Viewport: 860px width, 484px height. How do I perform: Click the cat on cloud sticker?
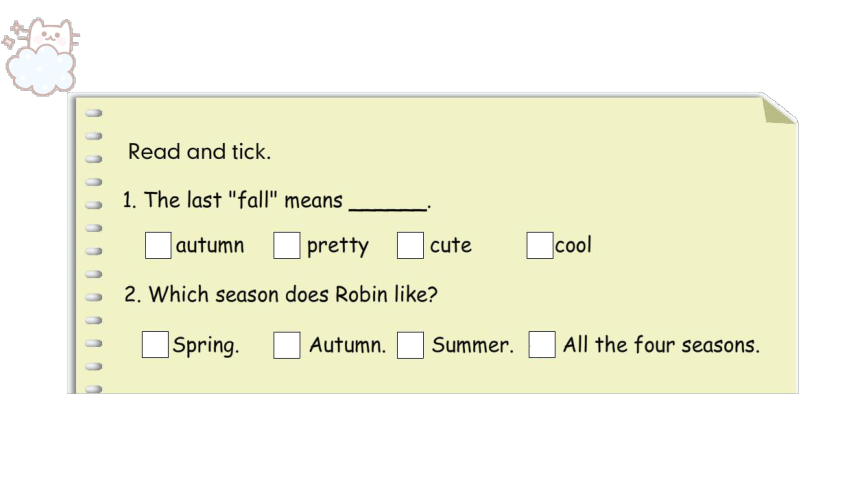point(40,57)
